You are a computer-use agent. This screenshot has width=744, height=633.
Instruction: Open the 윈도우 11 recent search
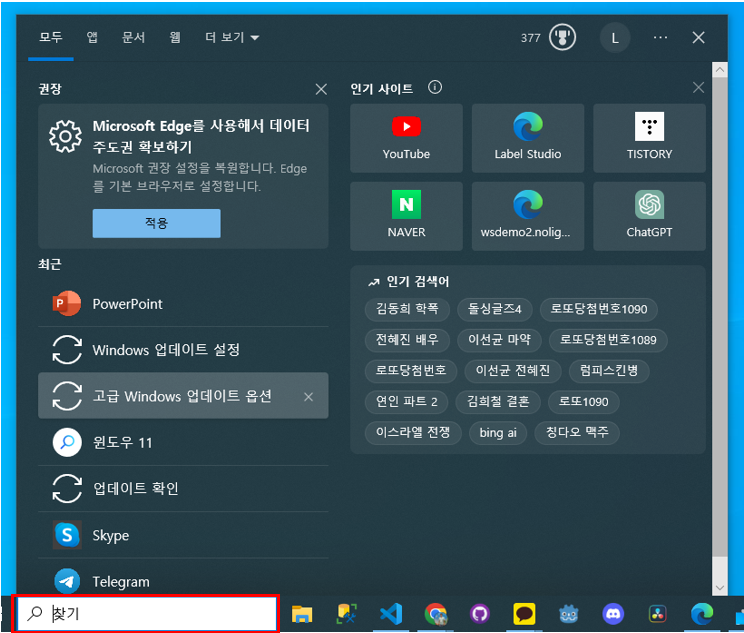pyautogui.click(x=183, y=442)
